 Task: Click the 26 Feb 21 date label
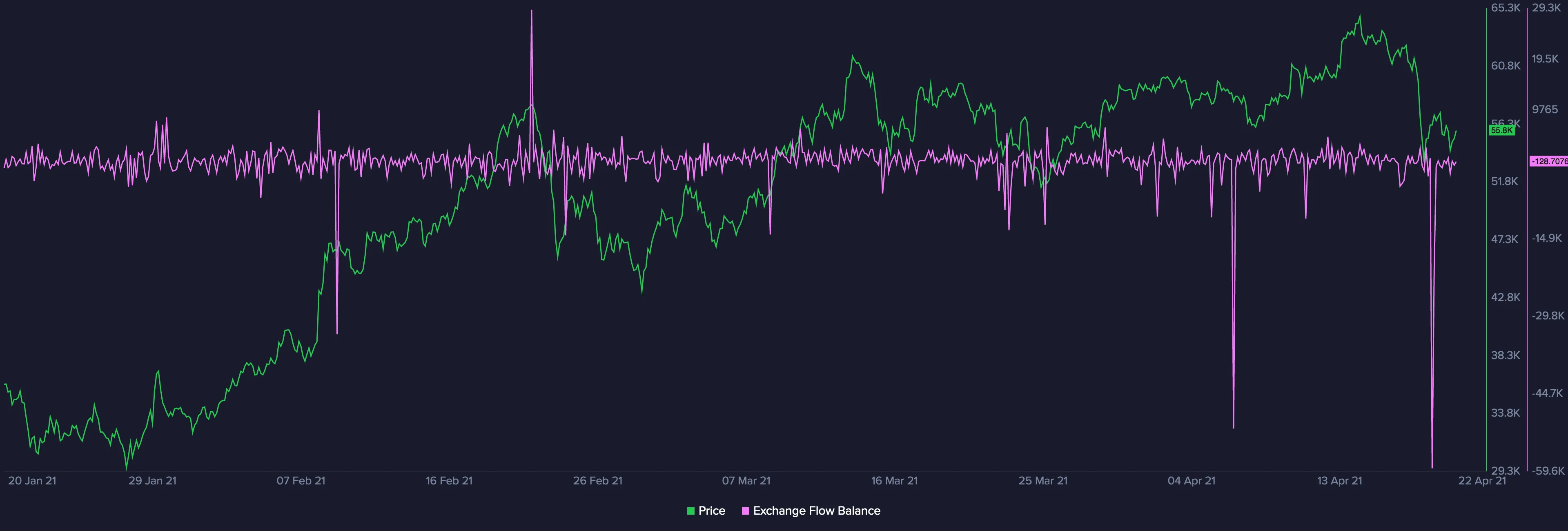click(598, 480)
